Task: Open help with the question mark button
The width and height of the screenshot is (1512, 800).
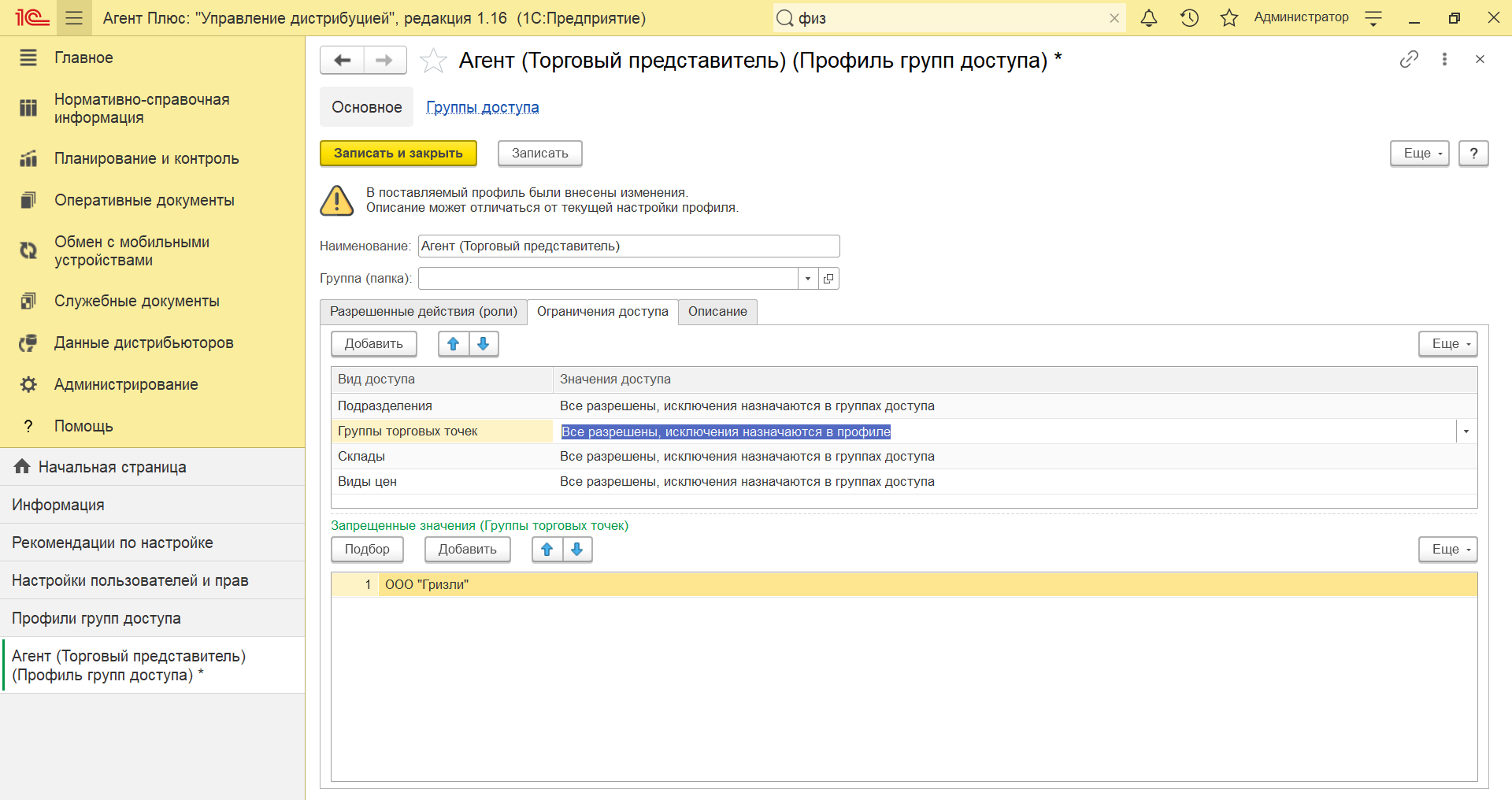Action: tap(1473, 154)
